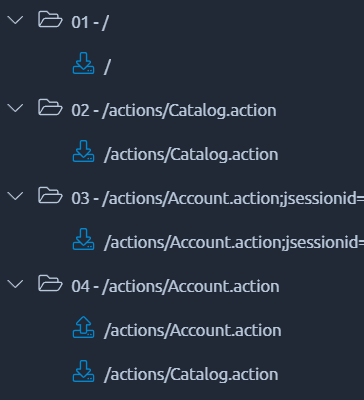Click the download icon under folder 02
The height and width of the screenshot is (400, 364).
click(83, 151)
